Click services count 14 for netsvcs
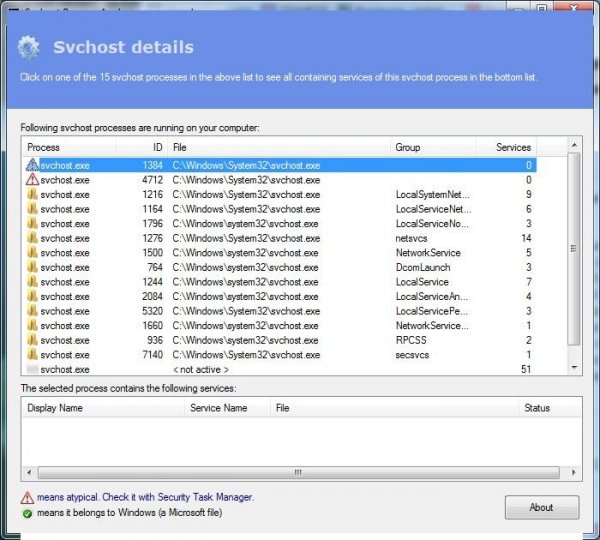This screenshot has width=600, height=540. [526, 238]
